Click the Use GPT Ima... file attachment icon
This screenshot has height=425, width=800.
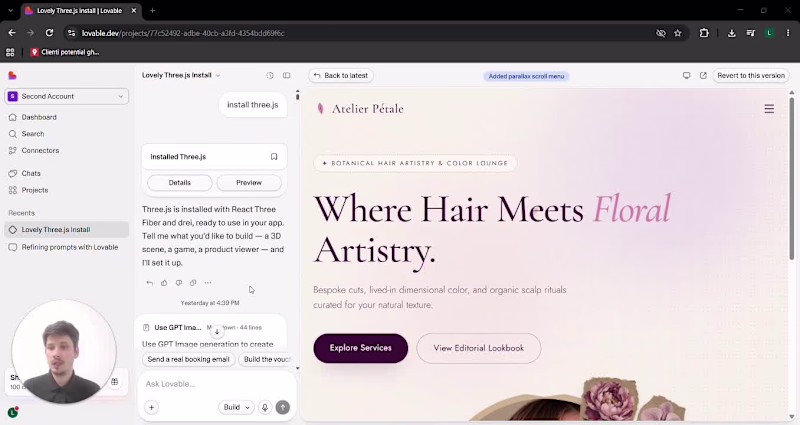point(146,328)
